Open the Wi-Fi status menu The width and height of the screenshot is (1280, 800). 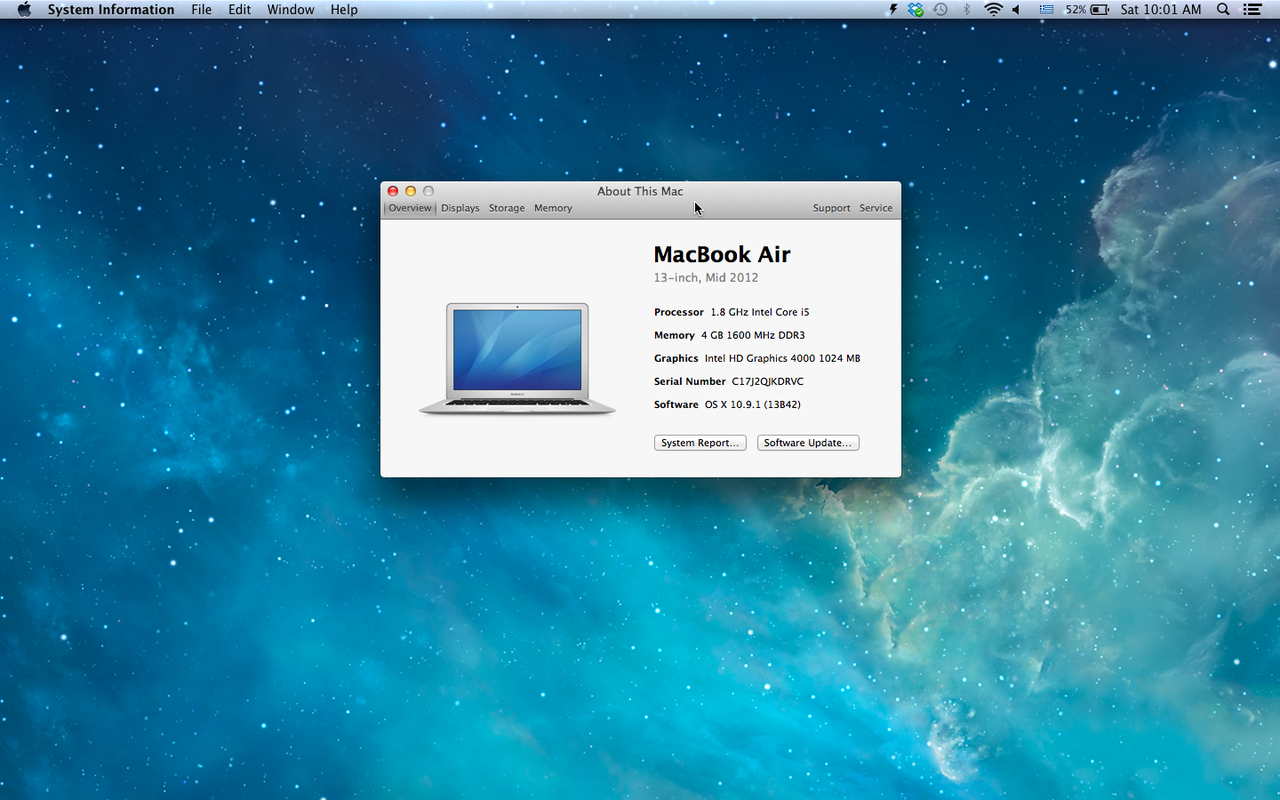[993, 9]
